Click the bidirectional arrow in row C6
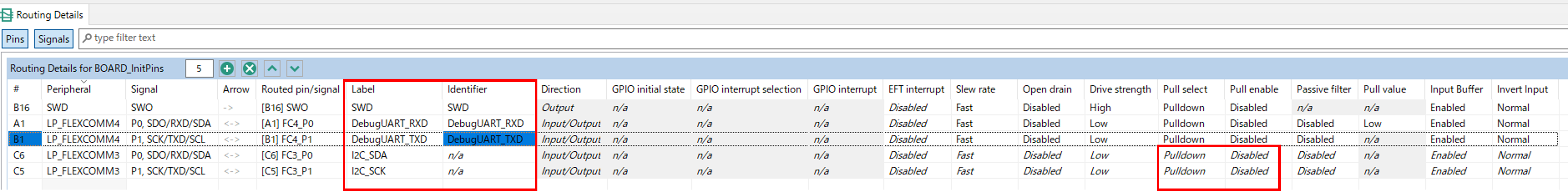Screen dimensions: 1568x191 pos(231,155)
